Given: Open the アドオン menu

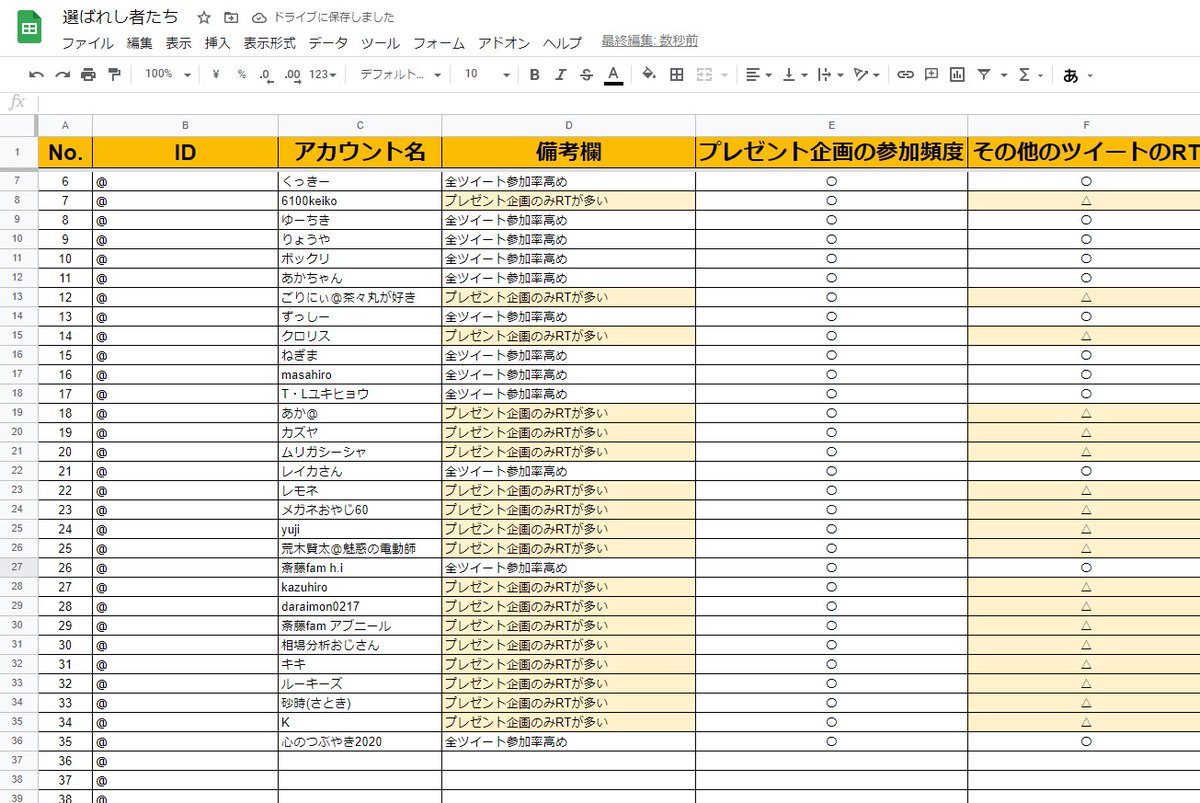Looking at the screenshot, I should click(504, 43).
